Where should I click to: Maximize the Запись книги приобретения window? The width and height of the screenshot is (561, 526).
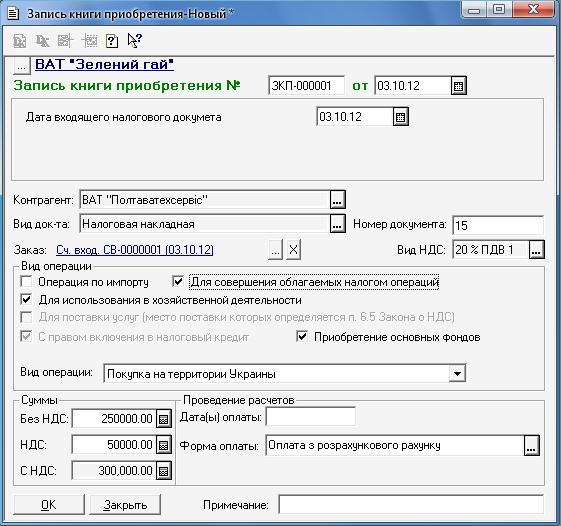pyautogui.click(x=499, y=10)
